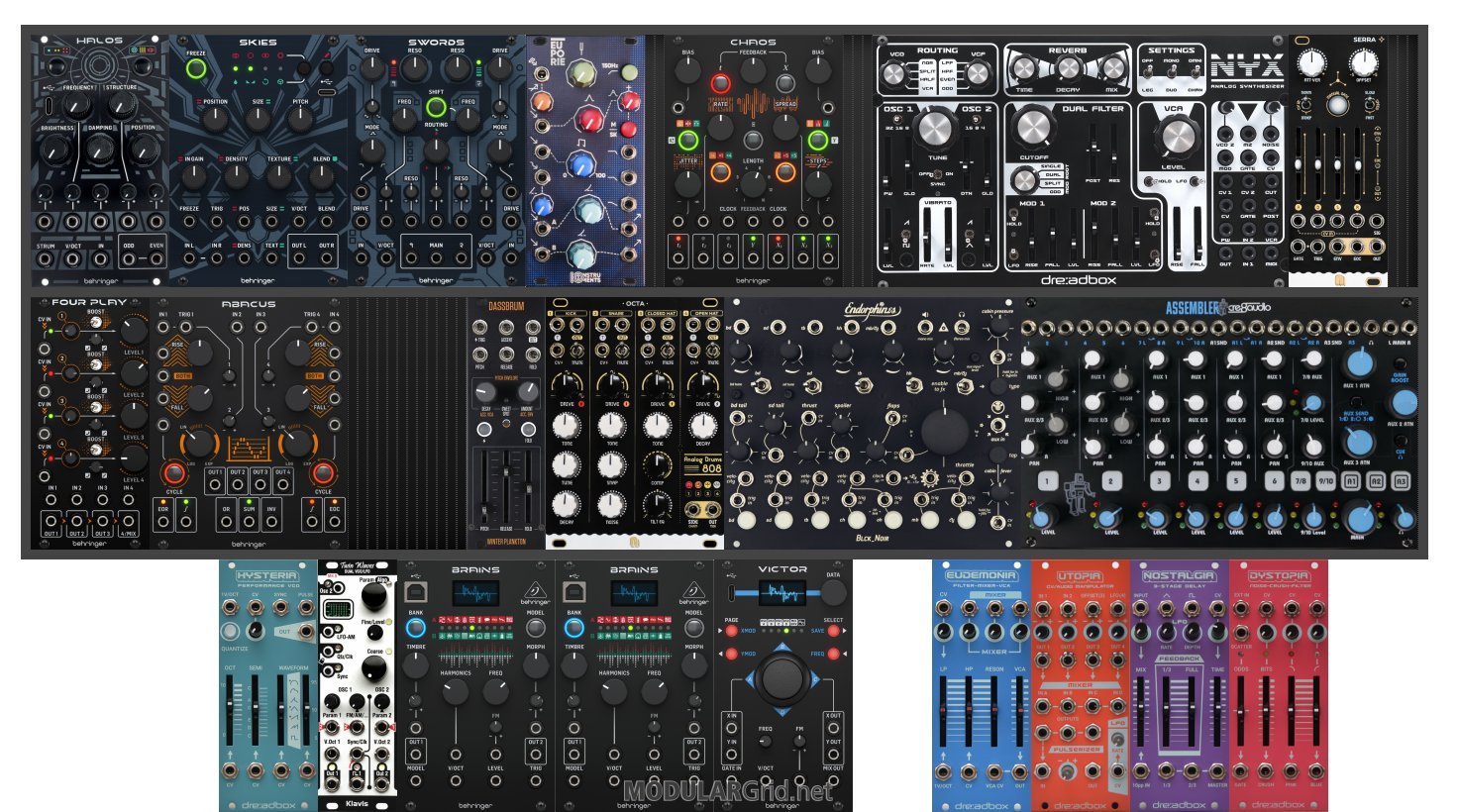Click the INV jack on Abacus
This screenshot has width=1458, height=812.
(270, 522)
